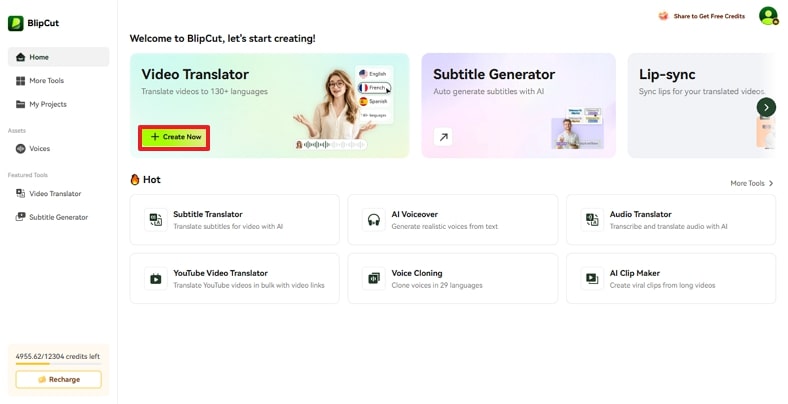Screen dimensions: 788x404
Task: Click the AI Clip Maker icon
Action: (591, 278)
